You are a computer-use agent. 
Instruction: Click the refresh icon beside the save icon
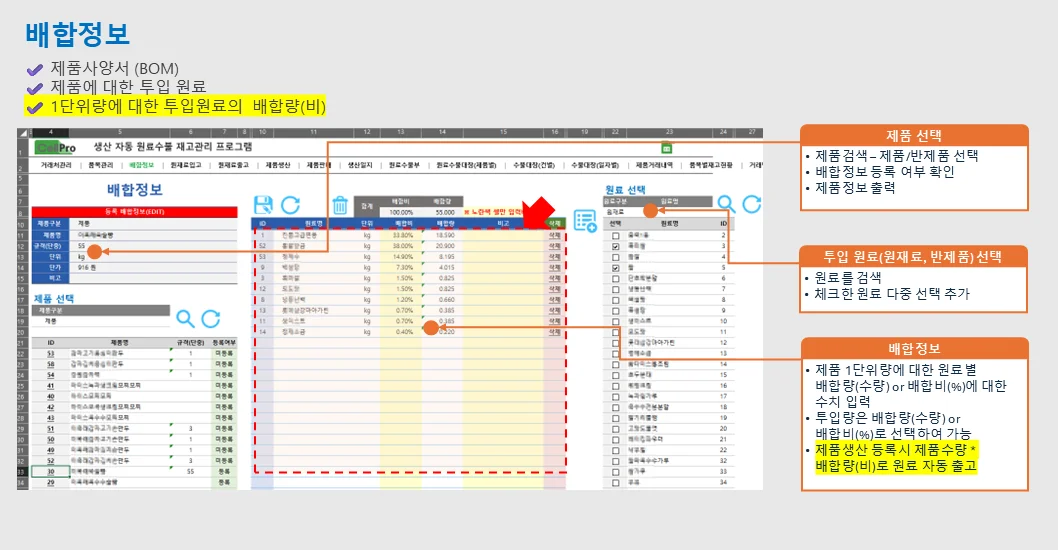tap(290, 204)
